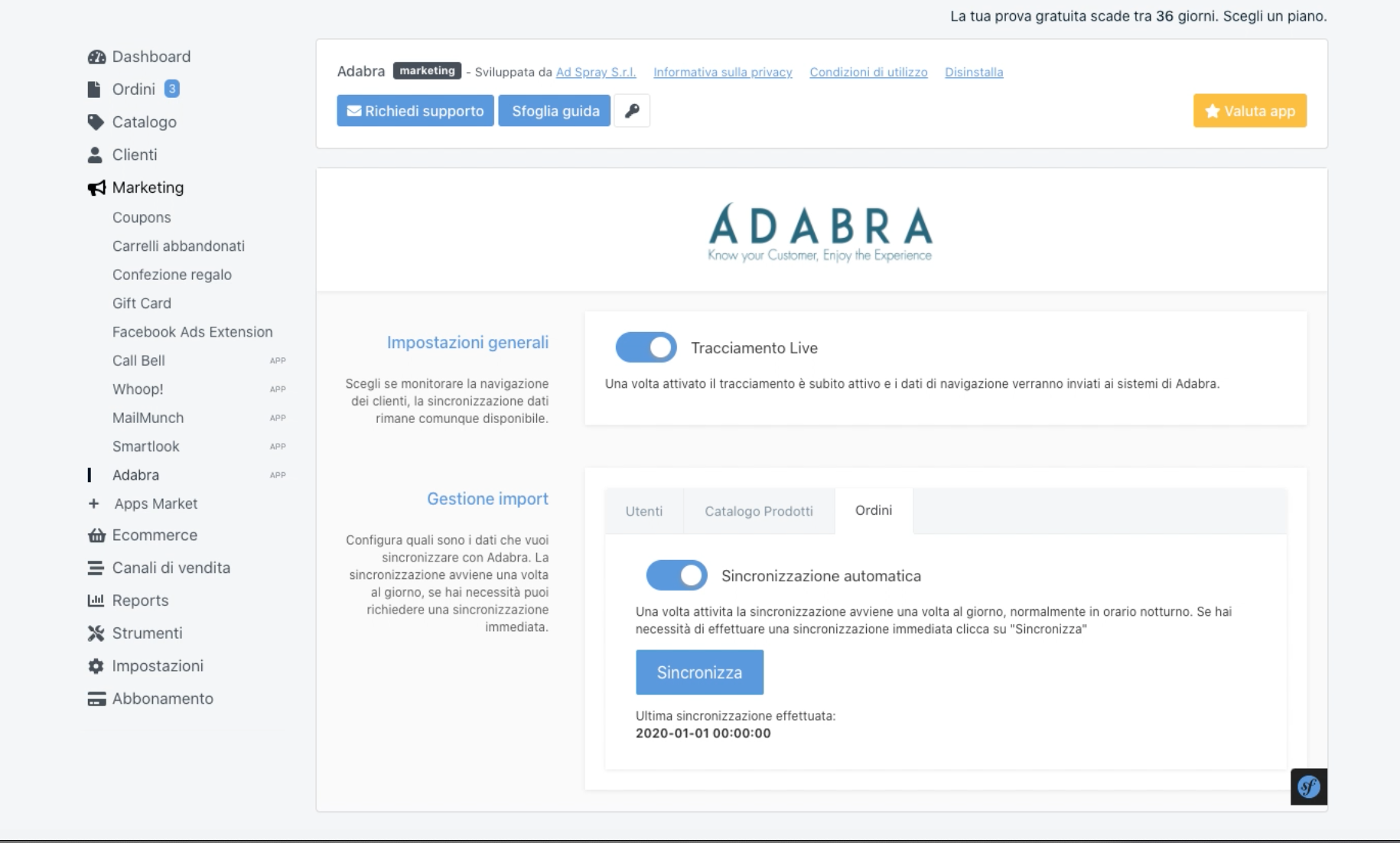Click the Impostazioni generali heading

[467, 343]
